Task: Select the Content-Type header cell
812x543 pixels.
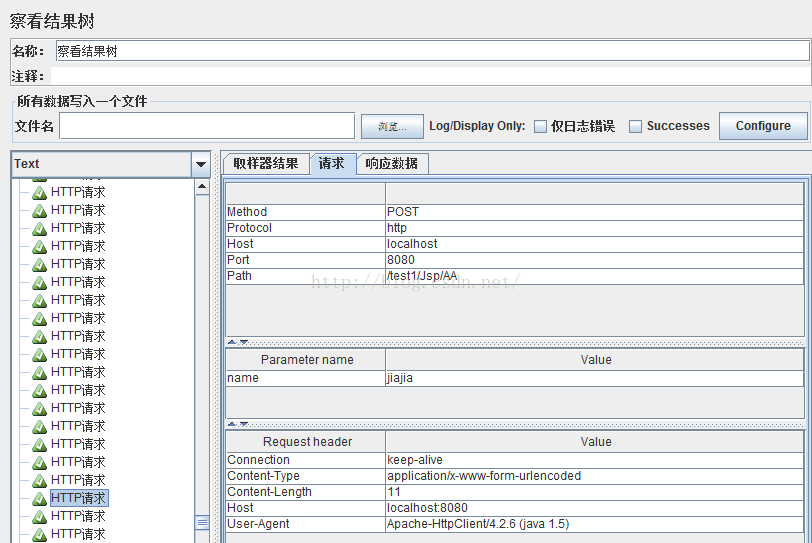Action: point(306,476)
